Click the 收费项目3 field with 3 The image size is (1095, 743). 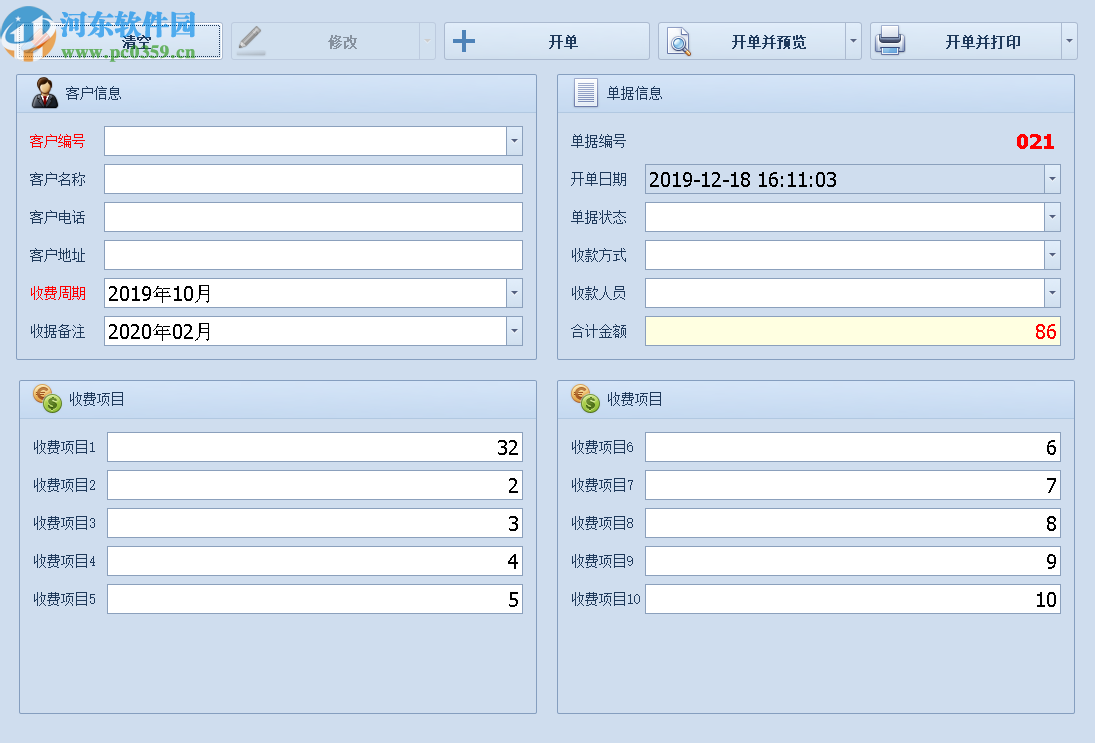(x=315, y=523)
